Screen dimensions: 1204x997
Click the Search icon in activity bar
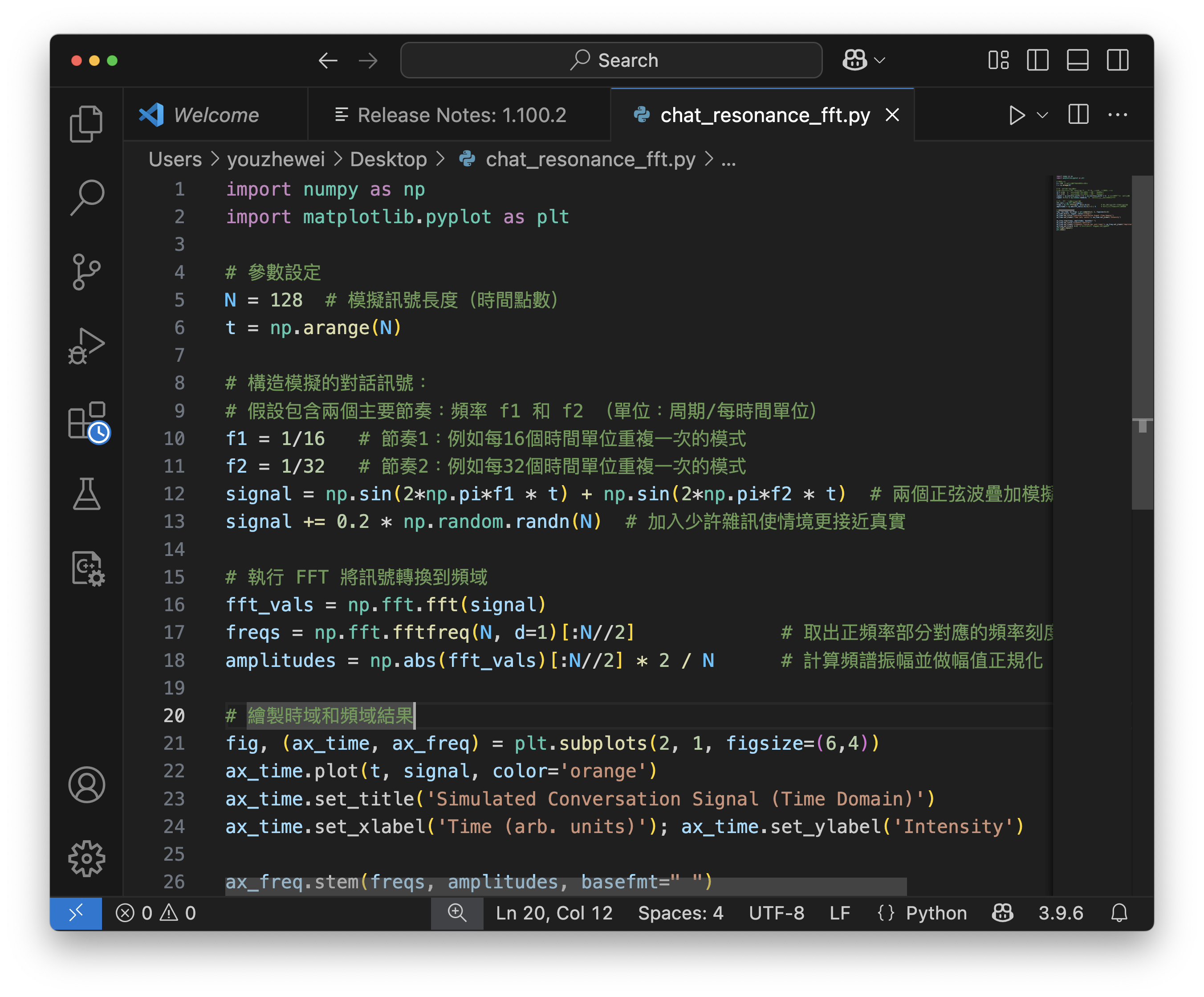point(86,197)
